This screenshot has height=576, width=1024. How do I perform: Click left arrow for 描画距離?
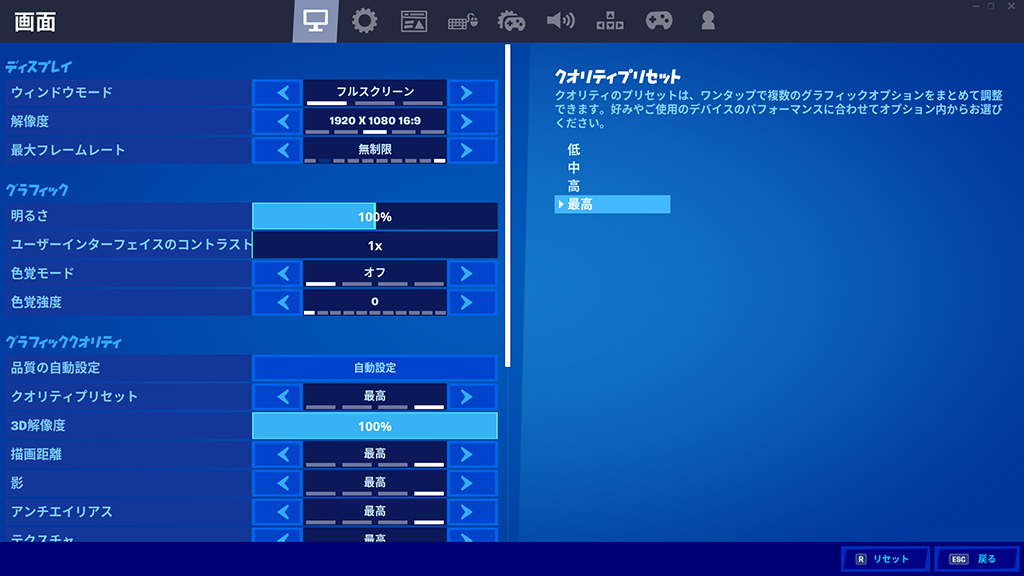point(277,454)
